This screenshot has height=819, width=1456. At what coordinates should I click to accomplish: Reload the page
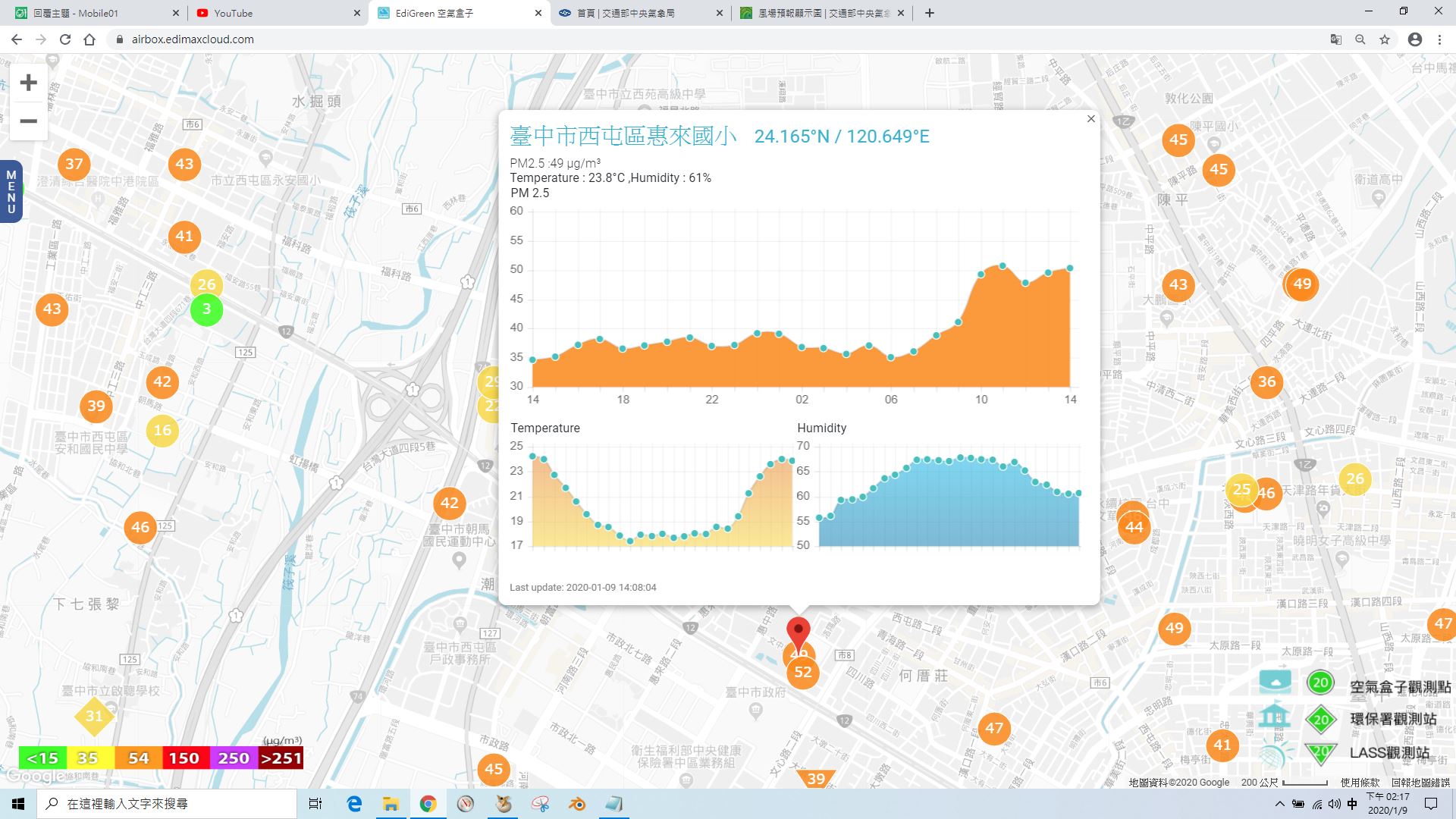click(65, 39)
